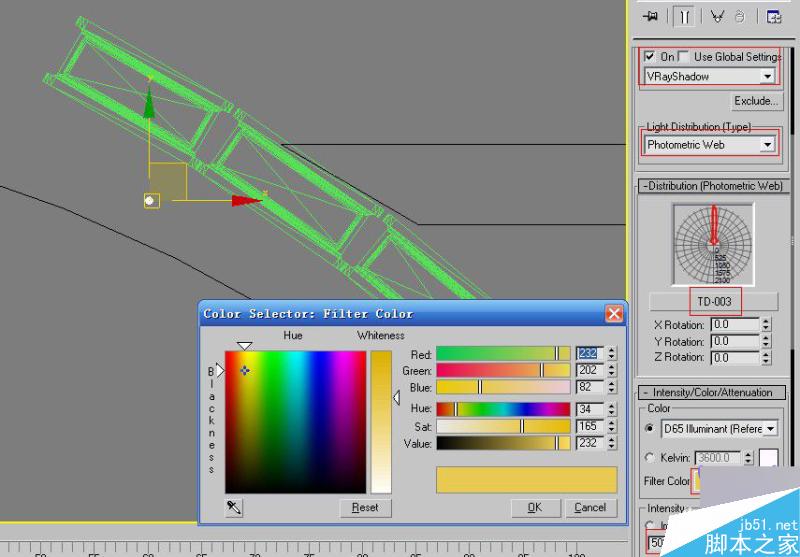
Task: Click the Blue channel slider
Action: [x=503, y=387]
